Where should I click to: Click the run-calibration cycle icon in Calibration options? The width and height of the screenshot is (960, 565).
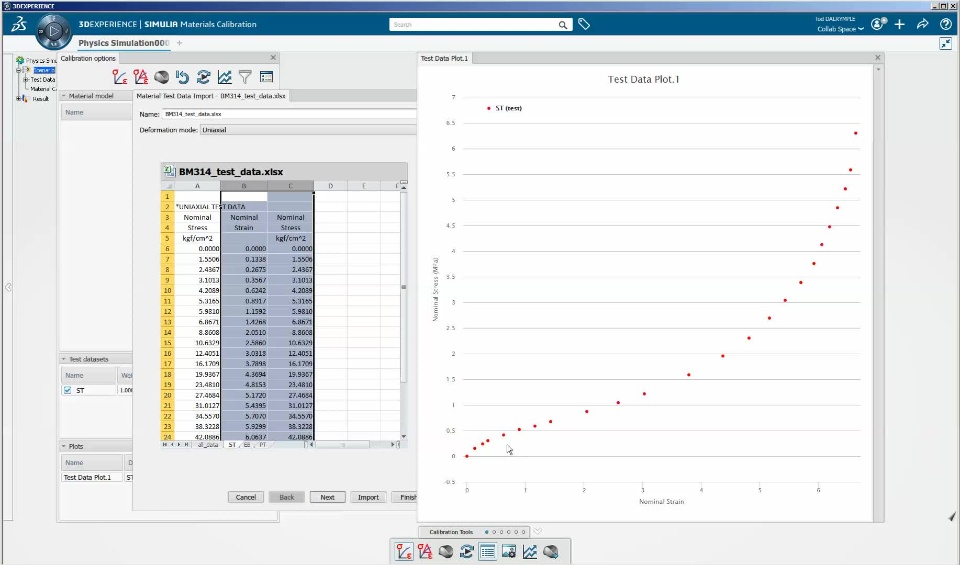pyautogui.click(x=203, y=77)
